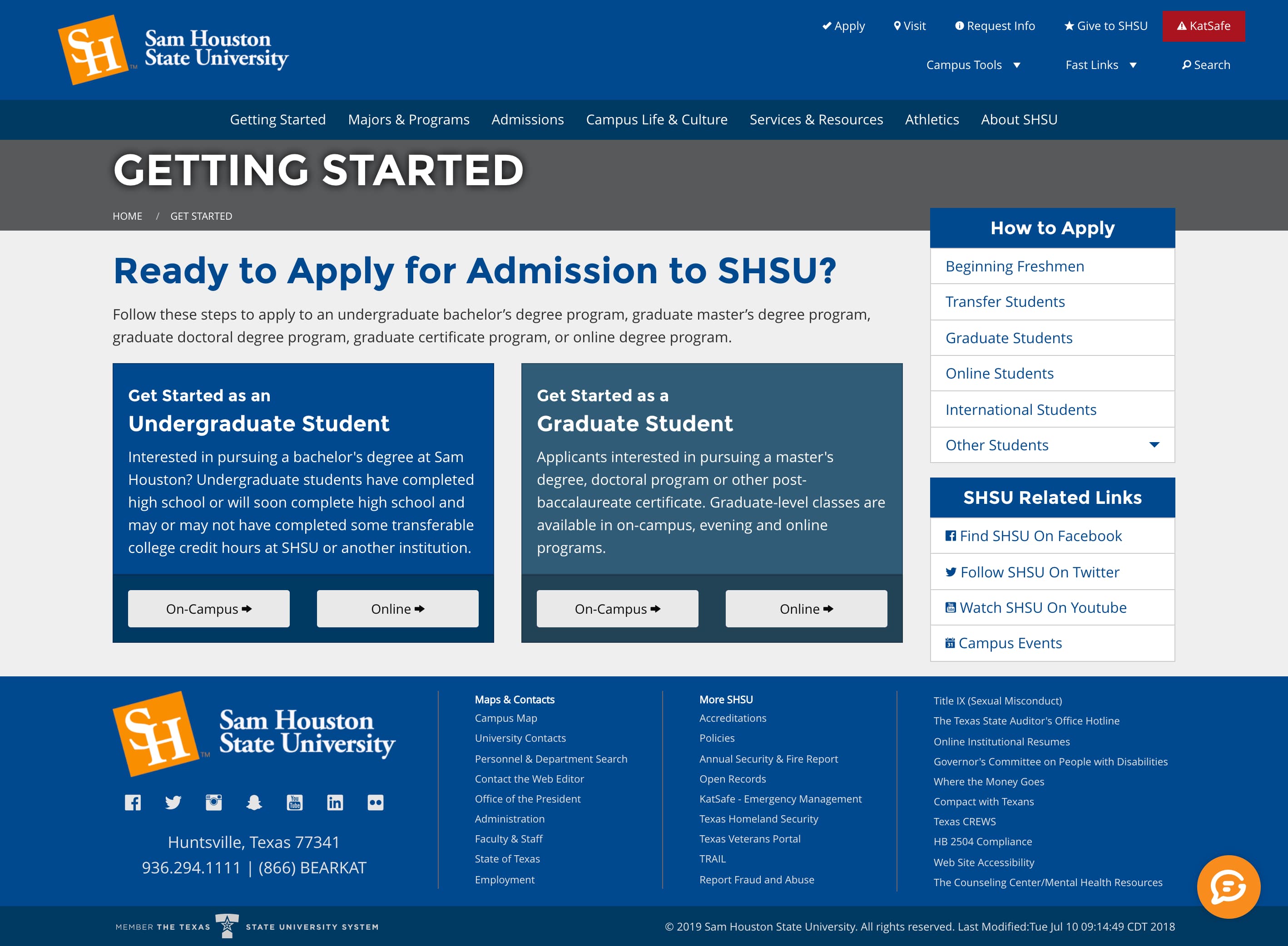Image resolution: width=1288 pixels, height=946 pixels.
Task: Select Transfer Students
Action: point(1052,302)
